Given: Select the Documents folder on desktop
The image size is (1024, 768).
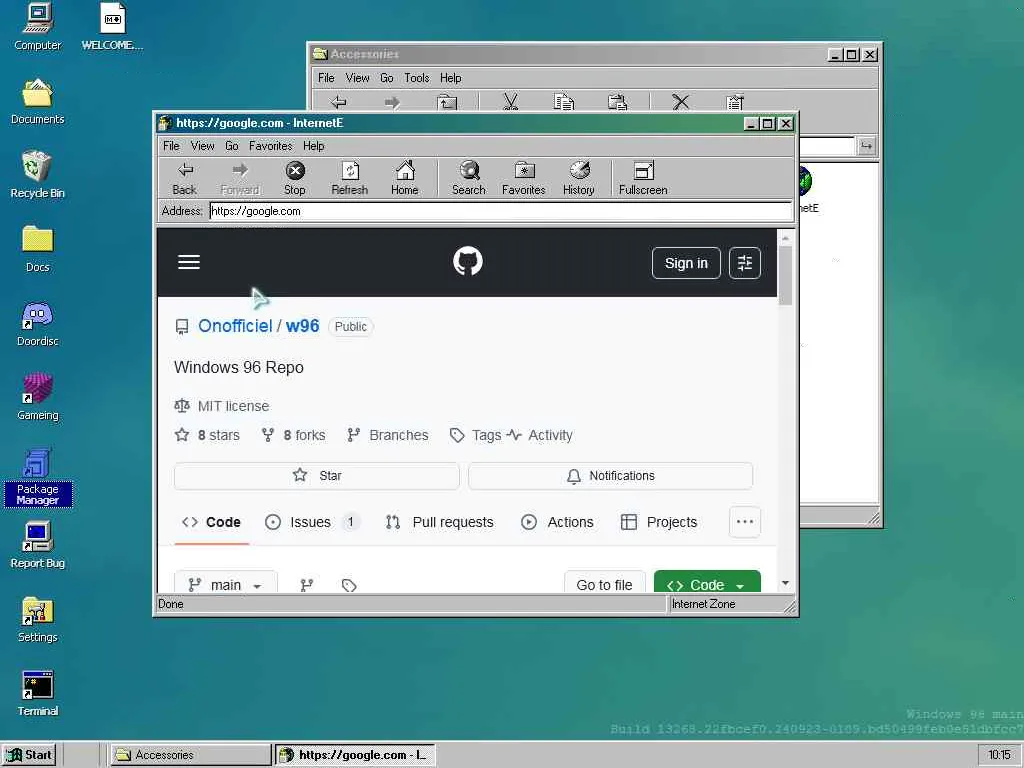Looking at the screenshot, I should [x=37, y=101].
